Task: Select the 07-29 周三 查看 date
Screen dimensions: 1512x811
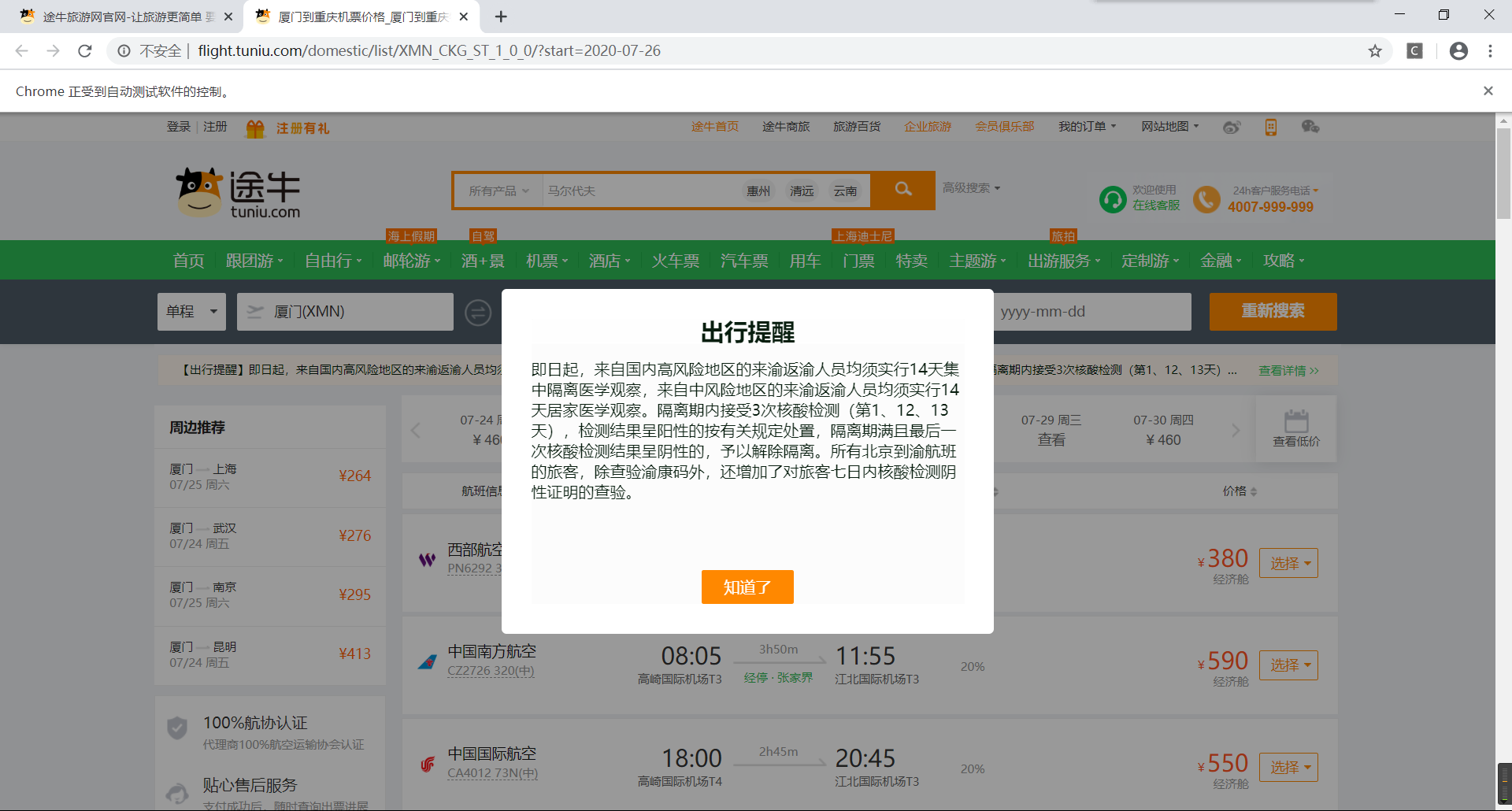Action: point(1051,430)
